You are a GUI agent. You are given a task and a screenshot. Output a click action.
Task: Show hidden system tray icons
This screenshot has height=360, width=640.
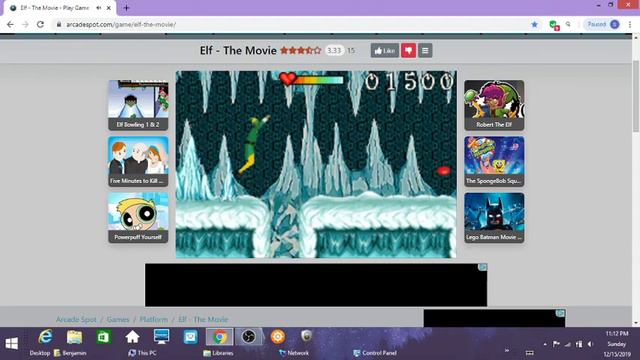point(545,344)
